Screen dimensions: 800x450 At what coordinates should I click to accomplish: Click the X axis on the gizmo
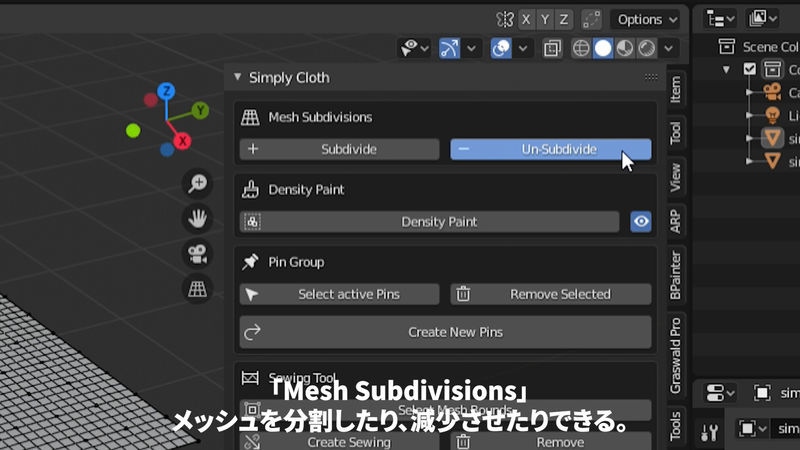[x=182, y=141]
